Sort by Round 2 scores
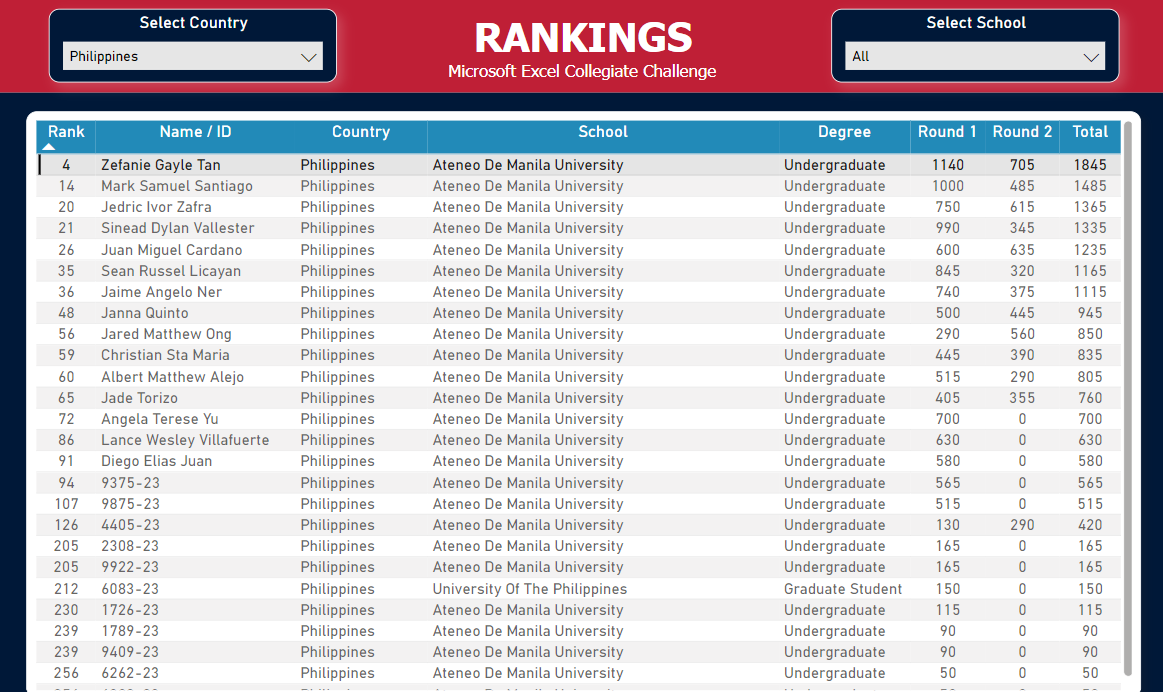The height and width of the screenshot is (692, 1163). (x=1021, y=132)
